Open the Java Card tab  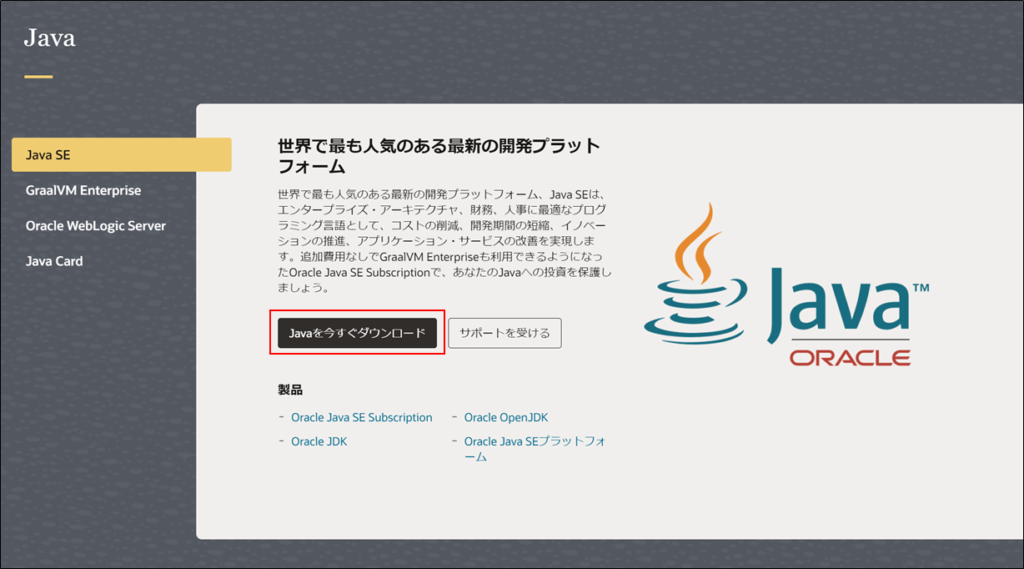tap(54, 261)
